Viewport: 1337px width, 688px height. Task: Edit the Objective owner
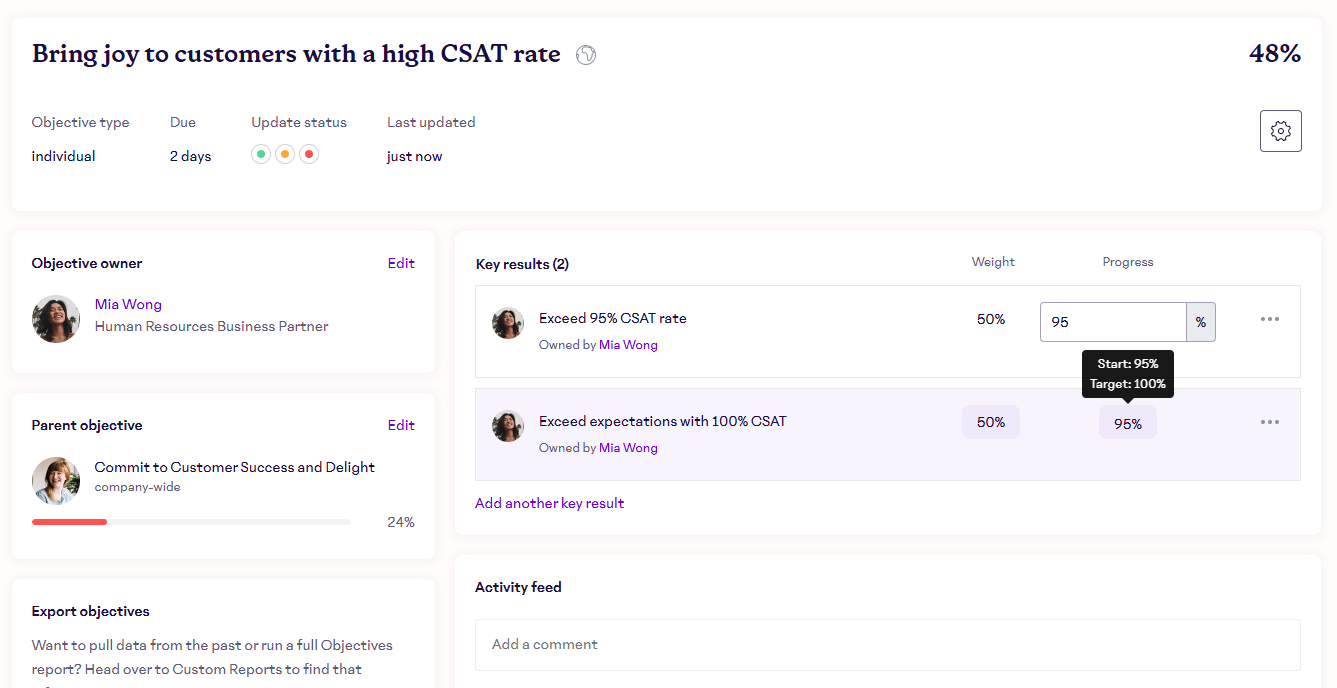(401, 263)
